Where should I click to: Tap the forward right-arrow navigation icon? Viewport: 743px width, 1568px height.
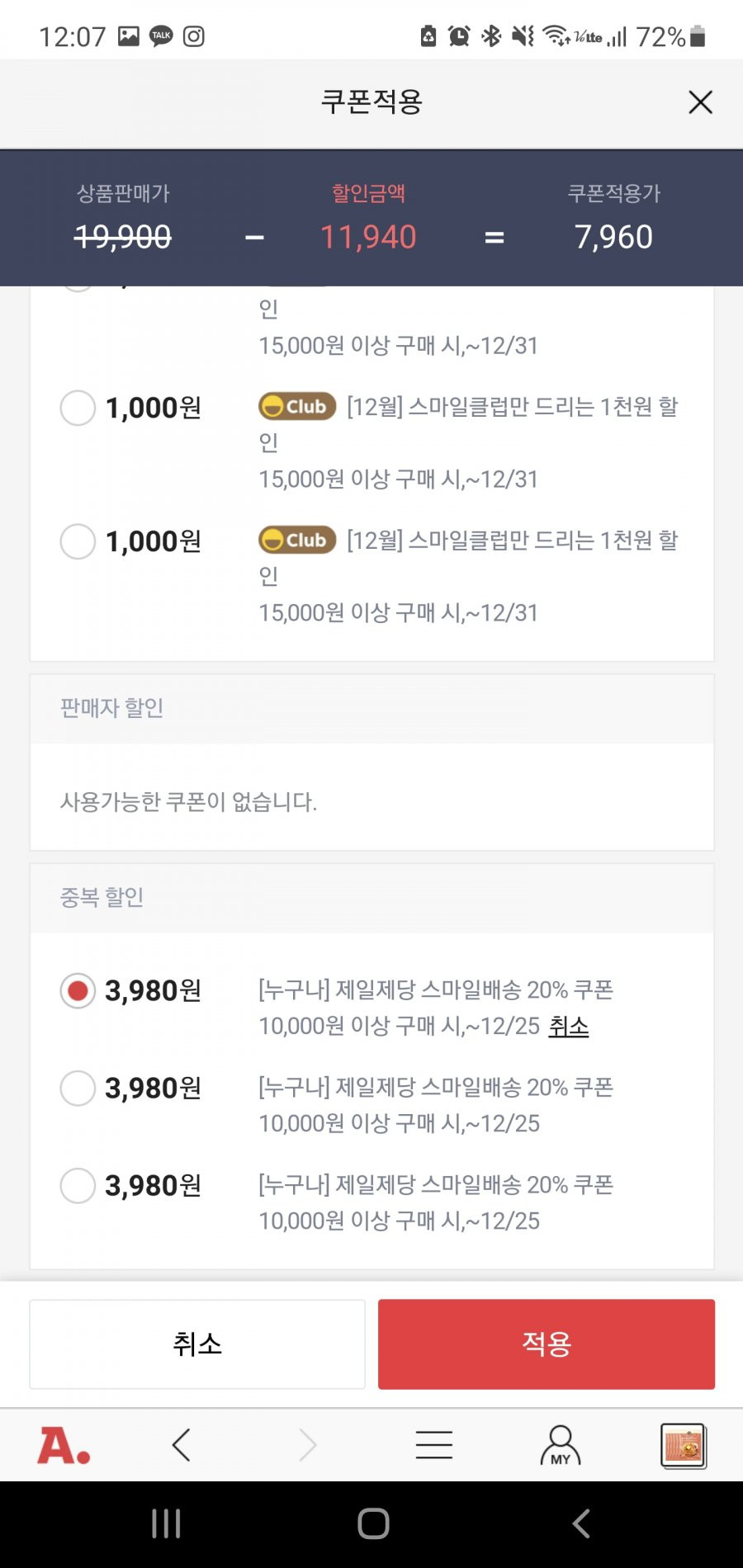coord(307,1445)
